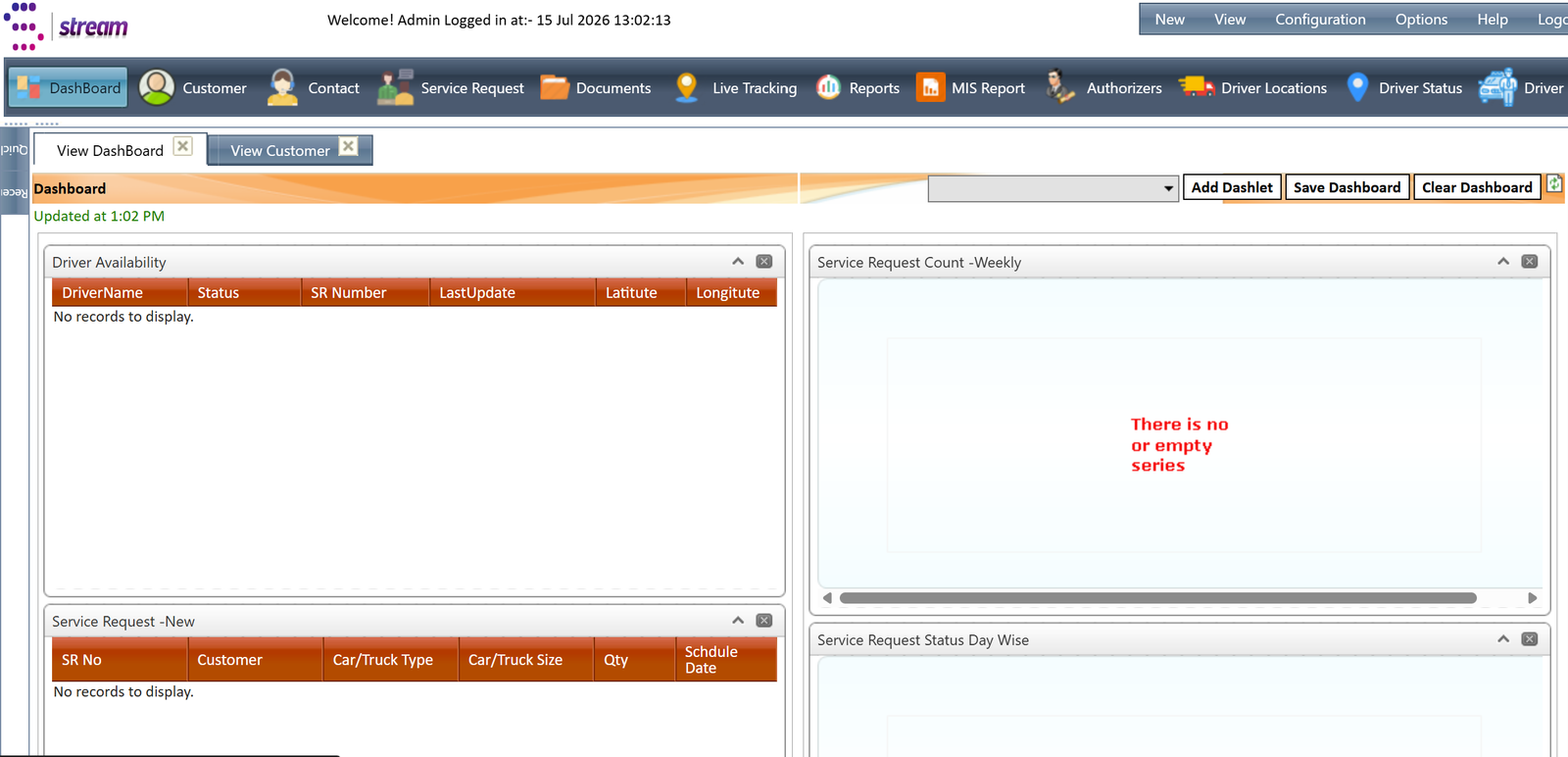The height and width of the screenshot is (757, 1568).
Task: Sort by Latitute column header
Action: coord(641,292)
